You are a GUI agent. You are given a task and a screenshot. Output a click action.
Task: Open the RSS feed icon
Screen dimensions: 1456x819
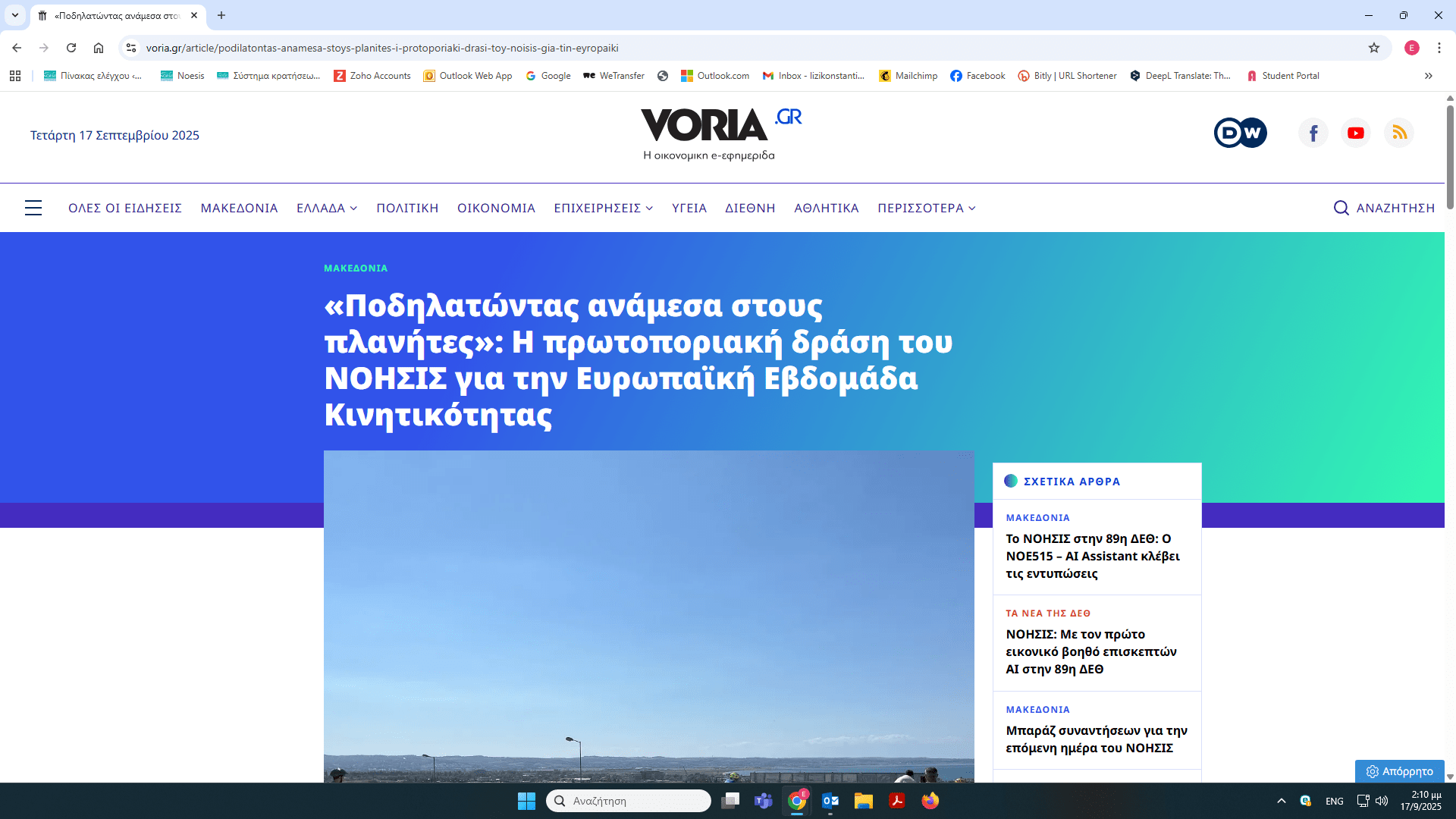[1399, 133]
